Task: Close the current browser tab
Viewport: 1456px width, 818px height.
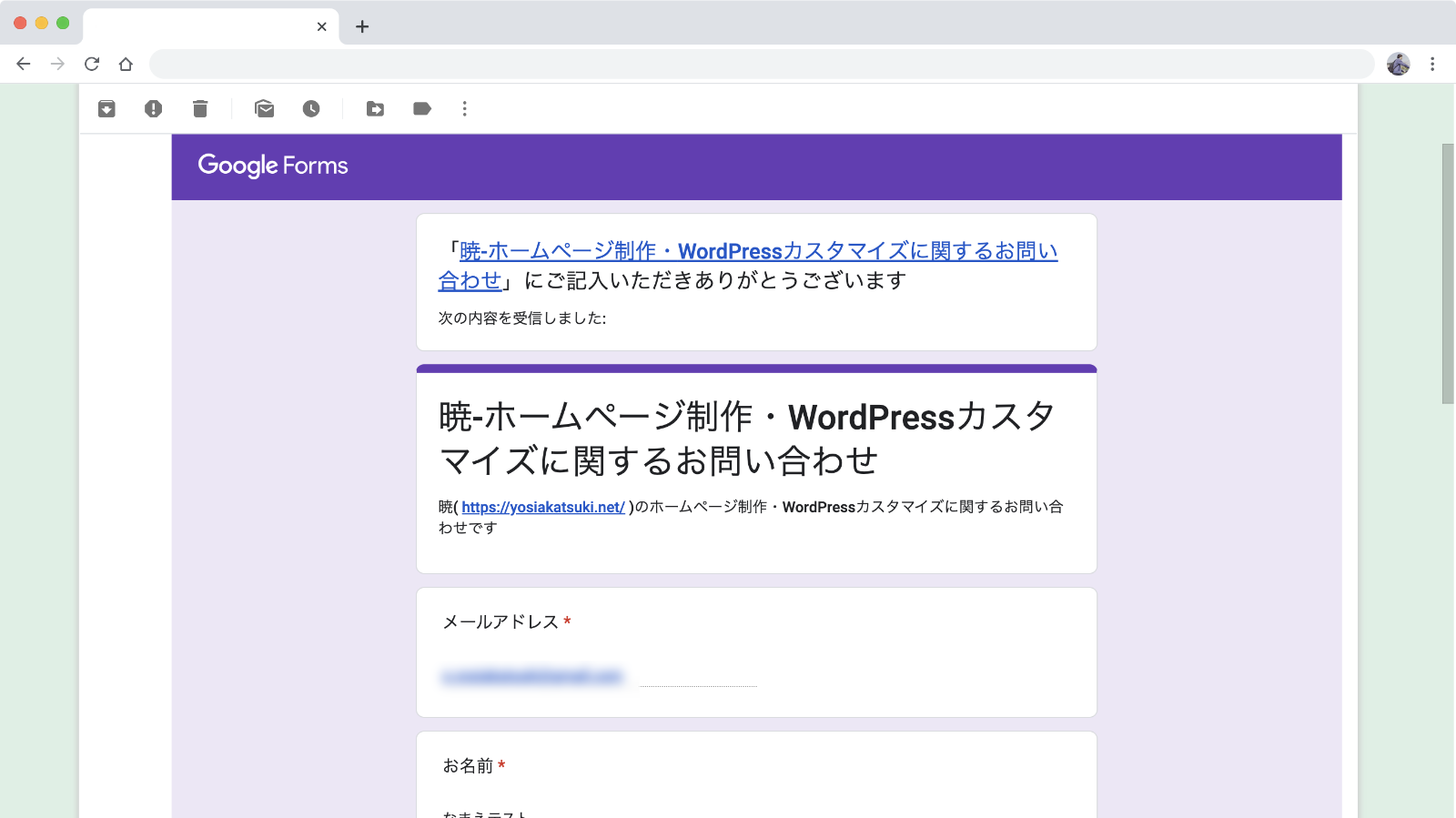Action: (322, 26)
